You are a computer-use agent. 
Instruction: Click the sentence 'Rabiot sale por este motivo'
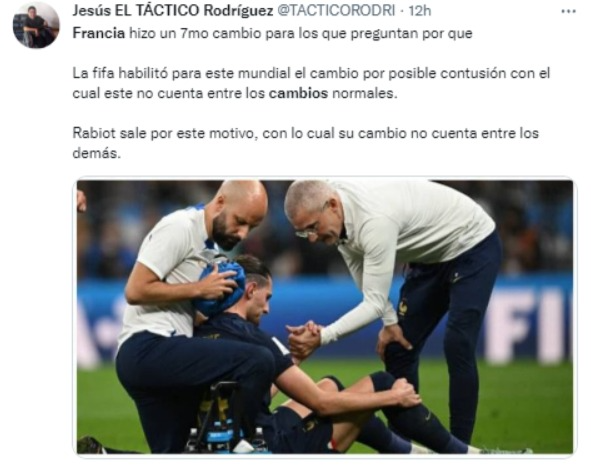(x=165, y=133)
